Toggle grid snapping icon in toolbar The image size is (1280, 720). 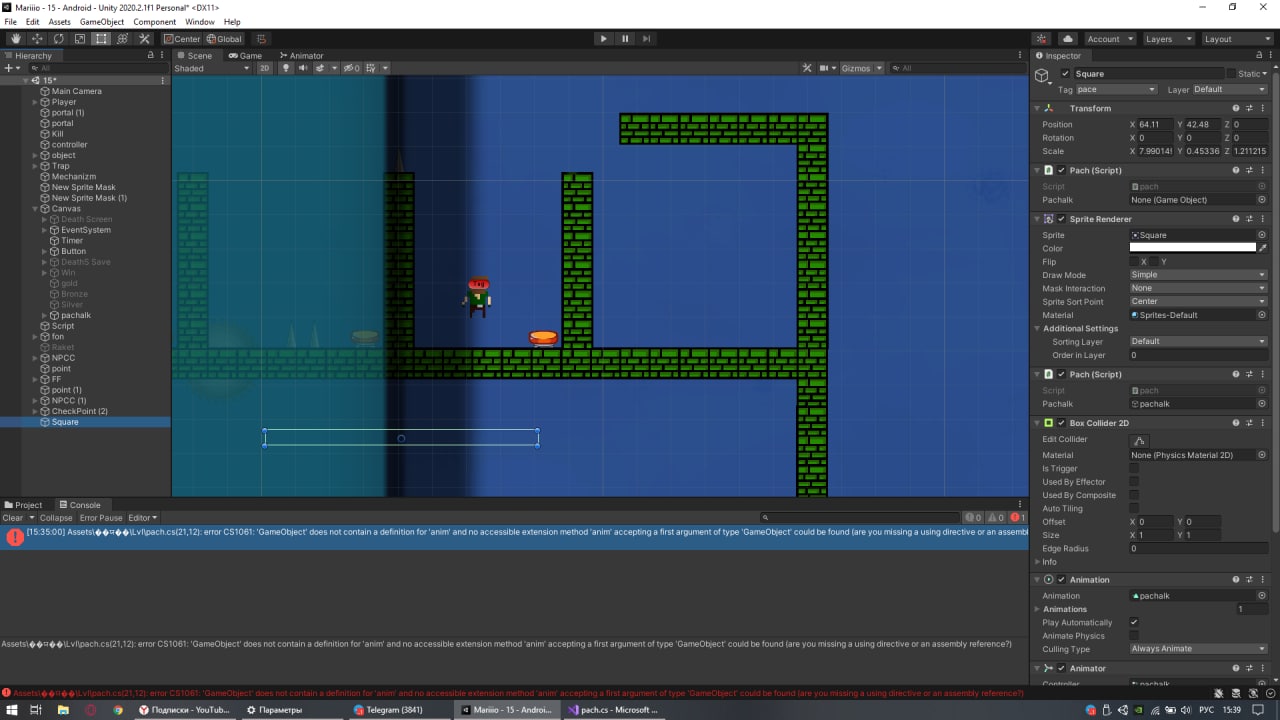[261, 39]
